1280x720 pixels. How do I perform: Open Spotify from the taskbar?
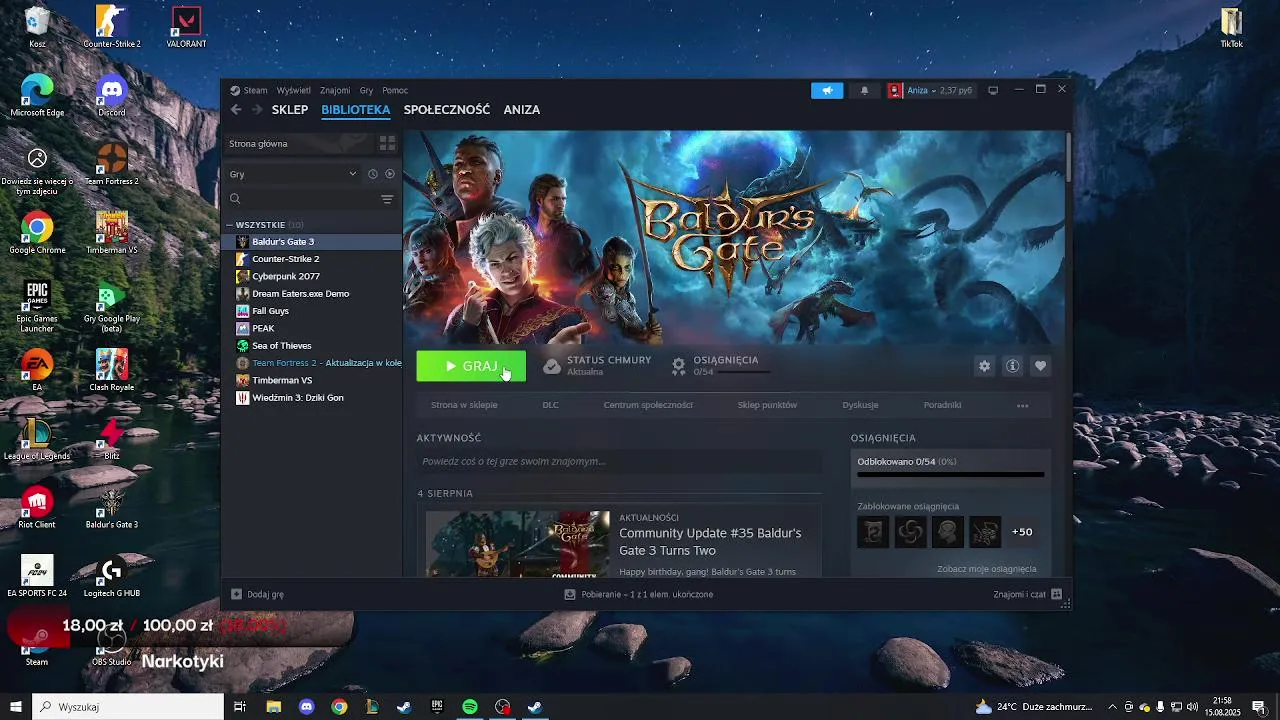coord(470,707)
